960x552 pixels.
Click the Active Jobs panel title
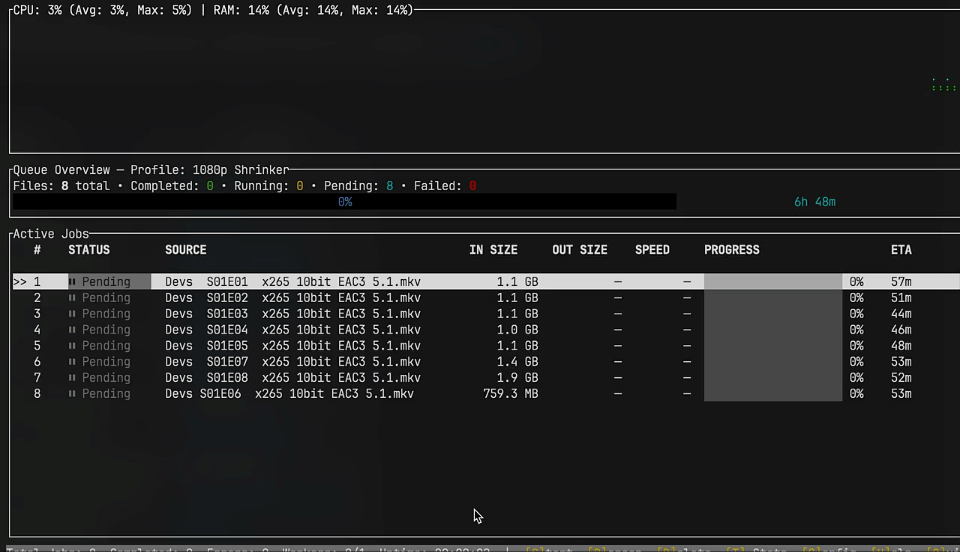pos(51,234)
